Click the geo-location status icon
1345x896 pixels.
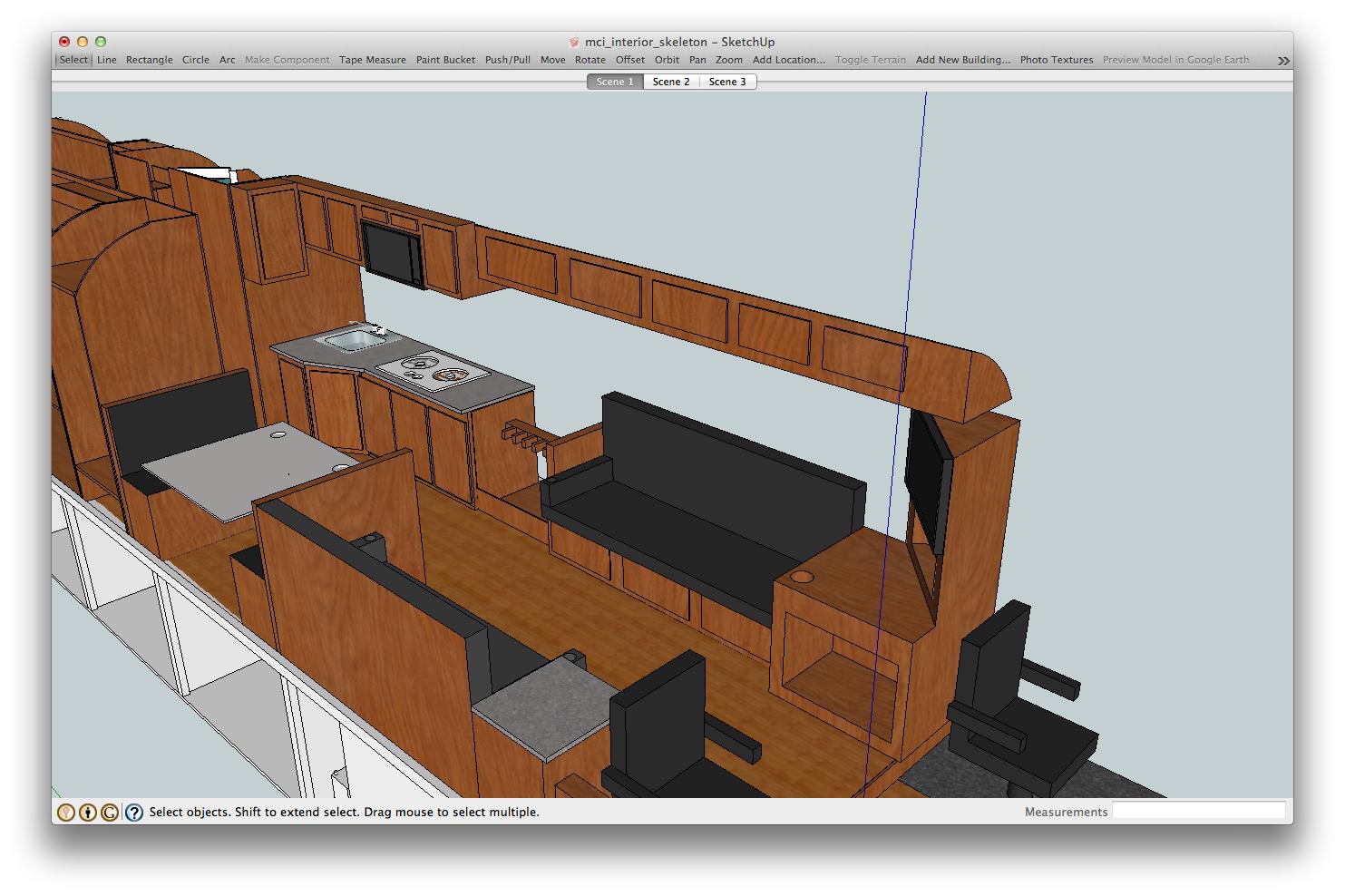point(66,813)
